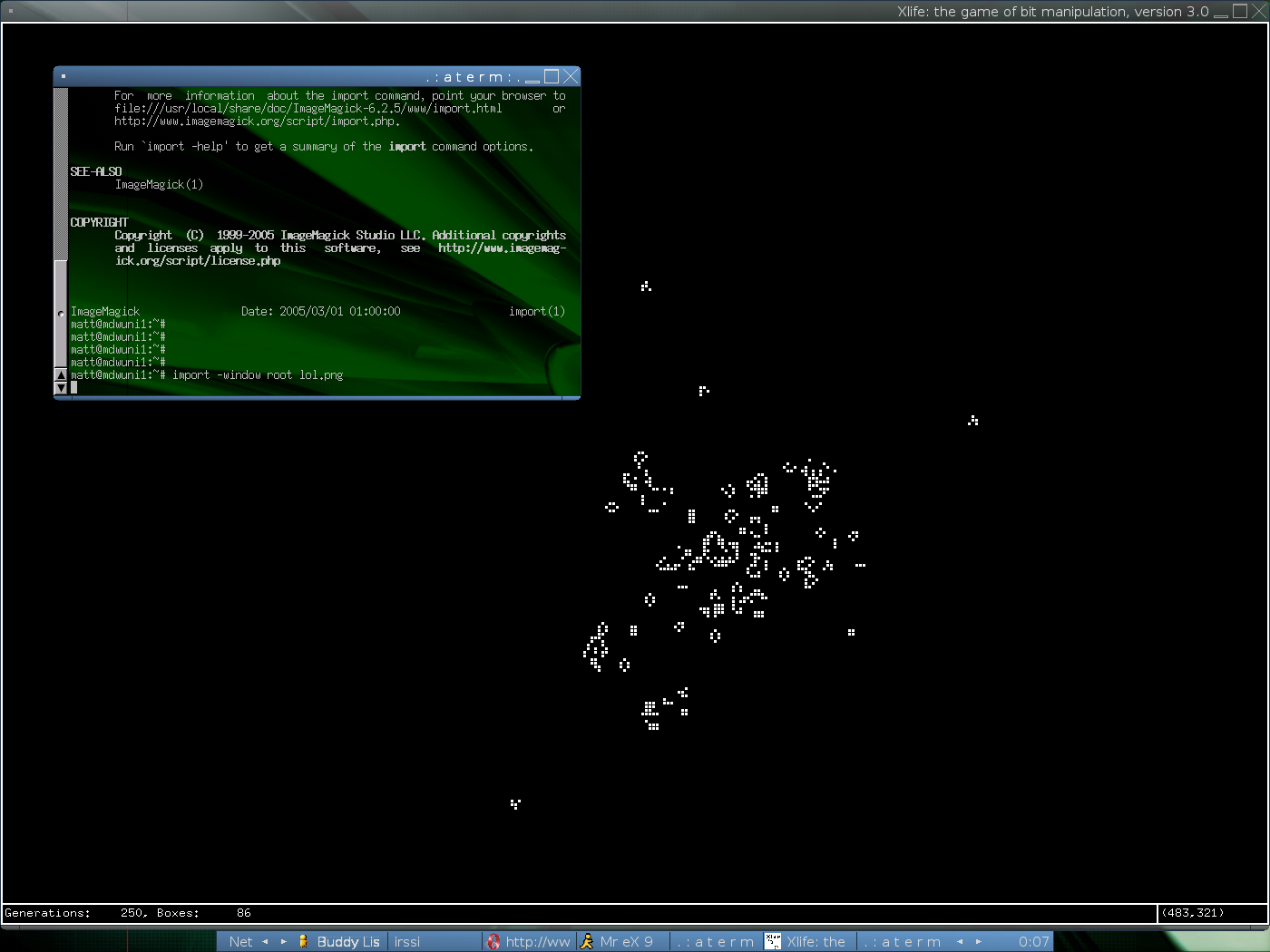Minimize the Xlife window from title bar
Image resolution: width=1270 pixels, height=952 pixels.
pos(1221,12)
